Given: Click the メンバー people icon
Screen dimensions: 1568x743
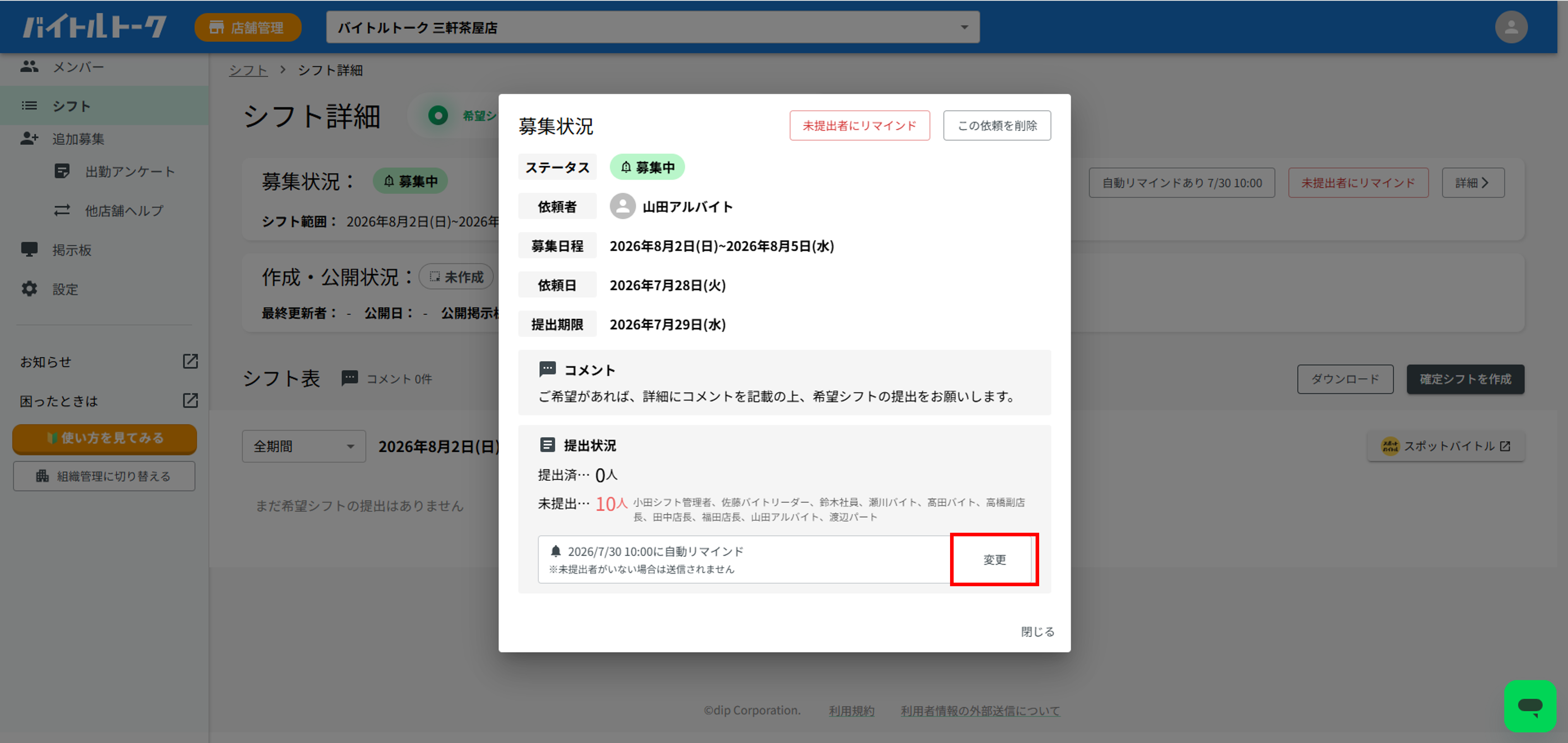Looking at the screenshot, I should (29, 67).
